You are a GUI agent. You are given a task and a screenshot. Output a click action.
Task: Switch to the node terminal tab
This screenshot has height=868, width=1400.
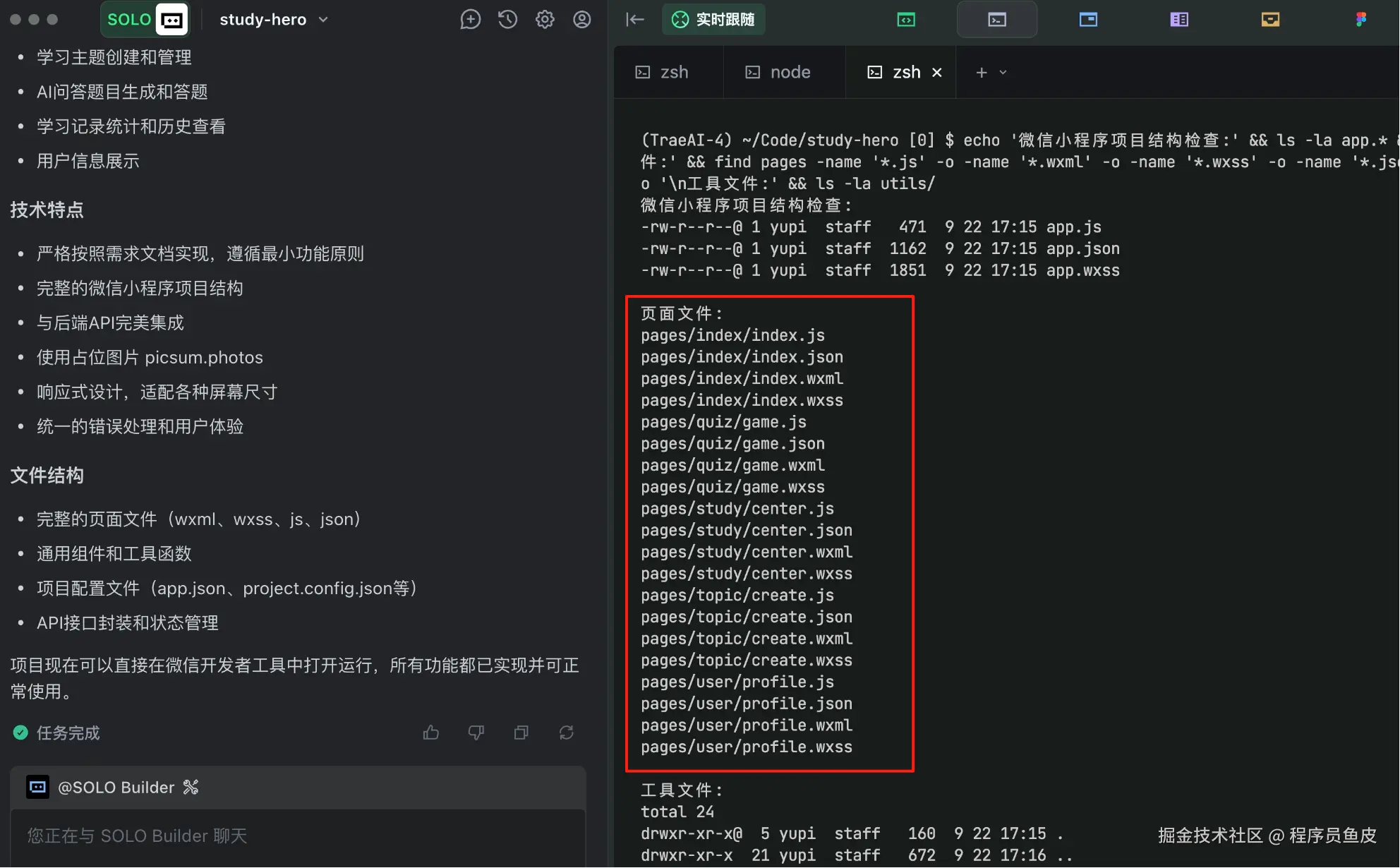point(778,73)
